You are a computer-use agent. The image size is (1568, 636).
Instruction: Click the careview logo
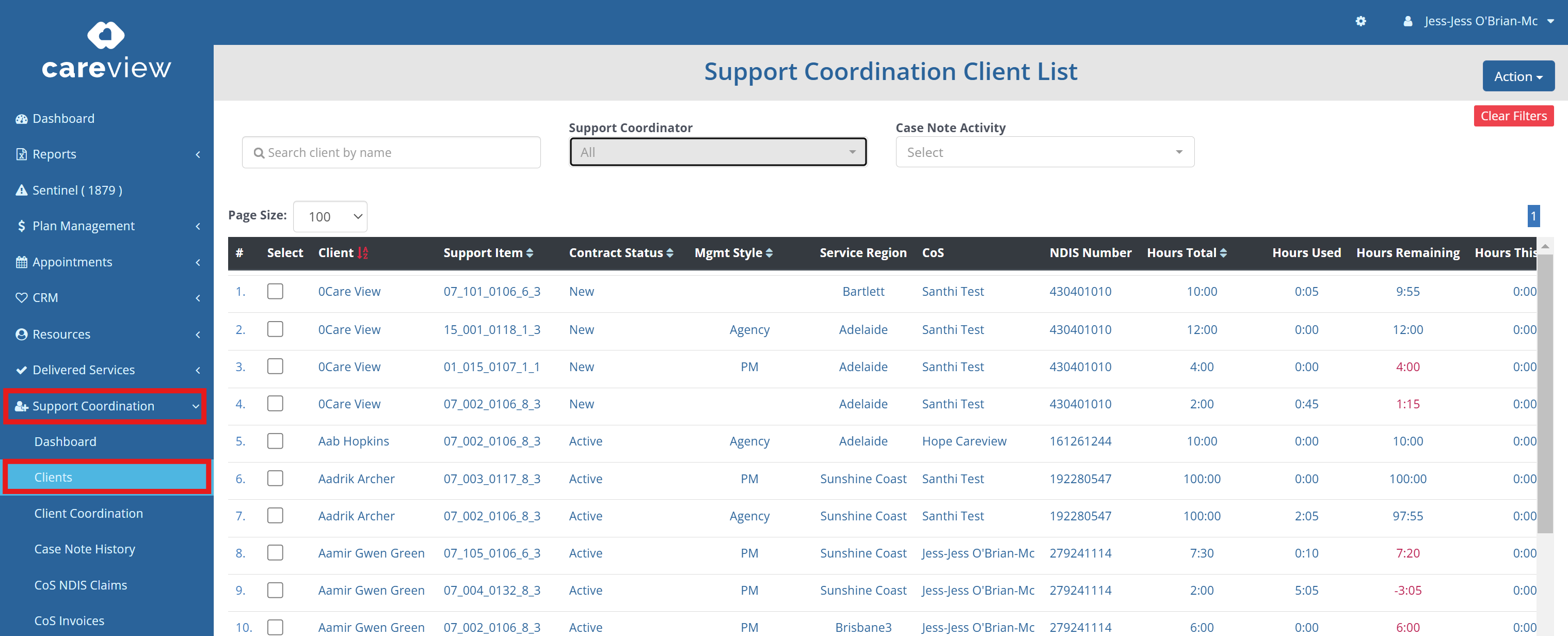pos(106,51)
